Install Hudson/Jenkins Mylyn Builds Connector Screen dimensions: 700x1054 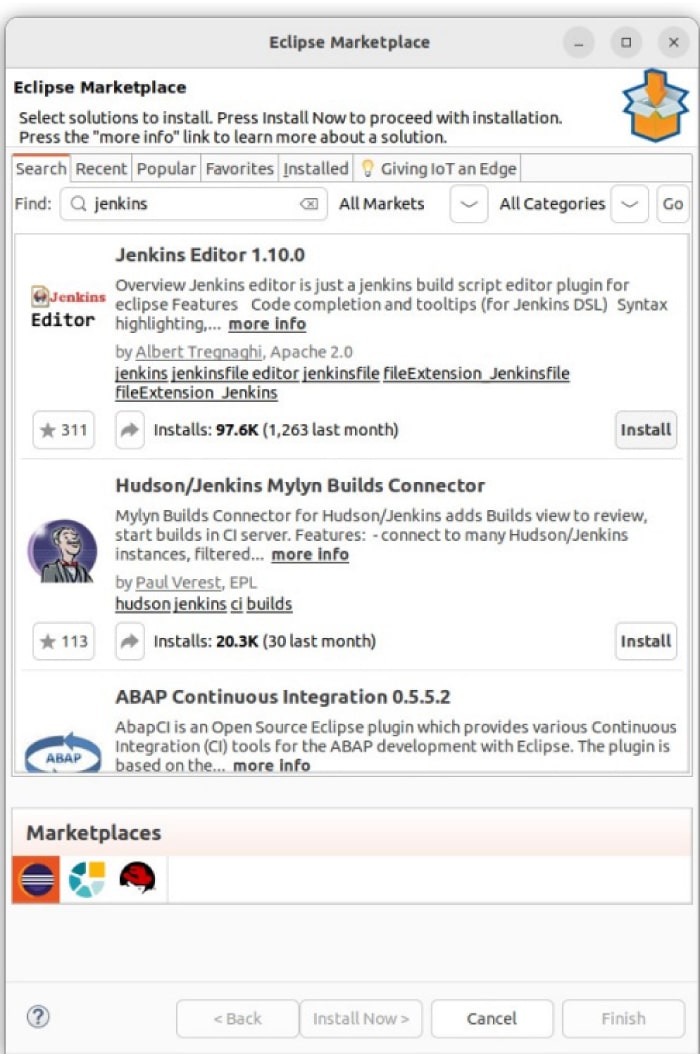tap(646, 641)
